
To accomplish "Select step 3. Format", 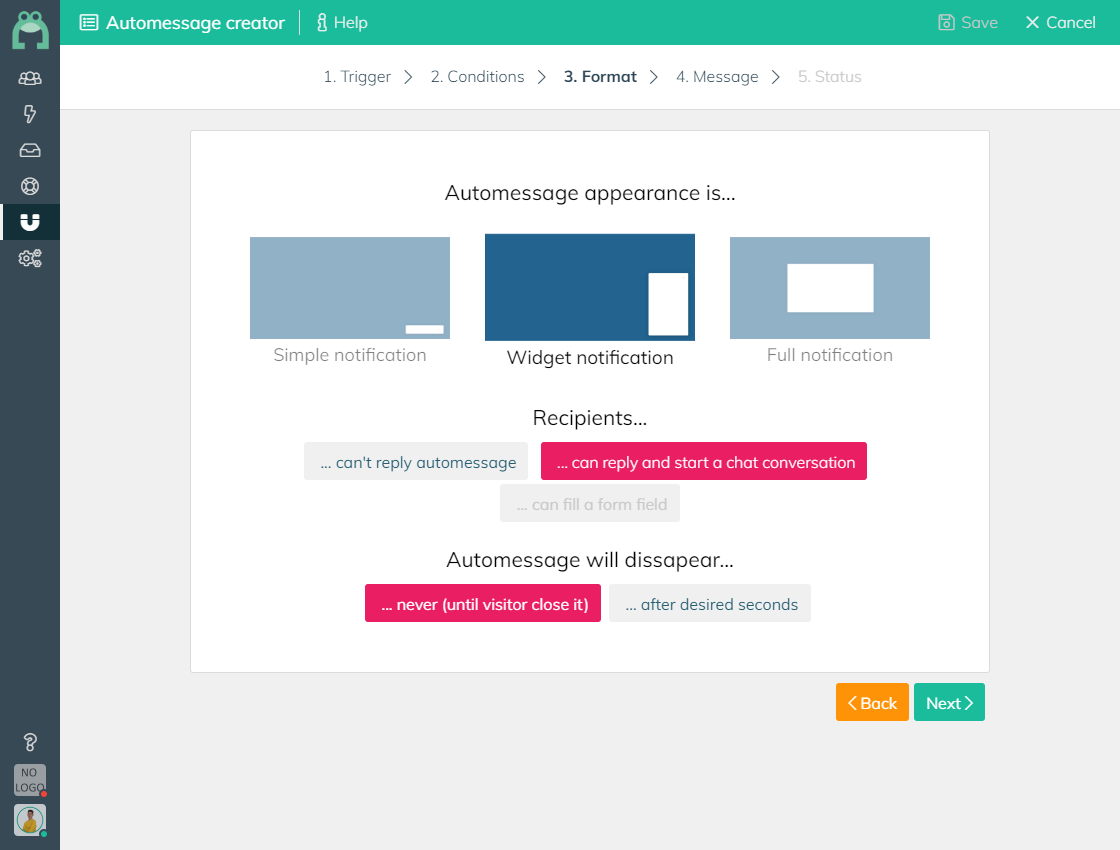I will [600, 77].
